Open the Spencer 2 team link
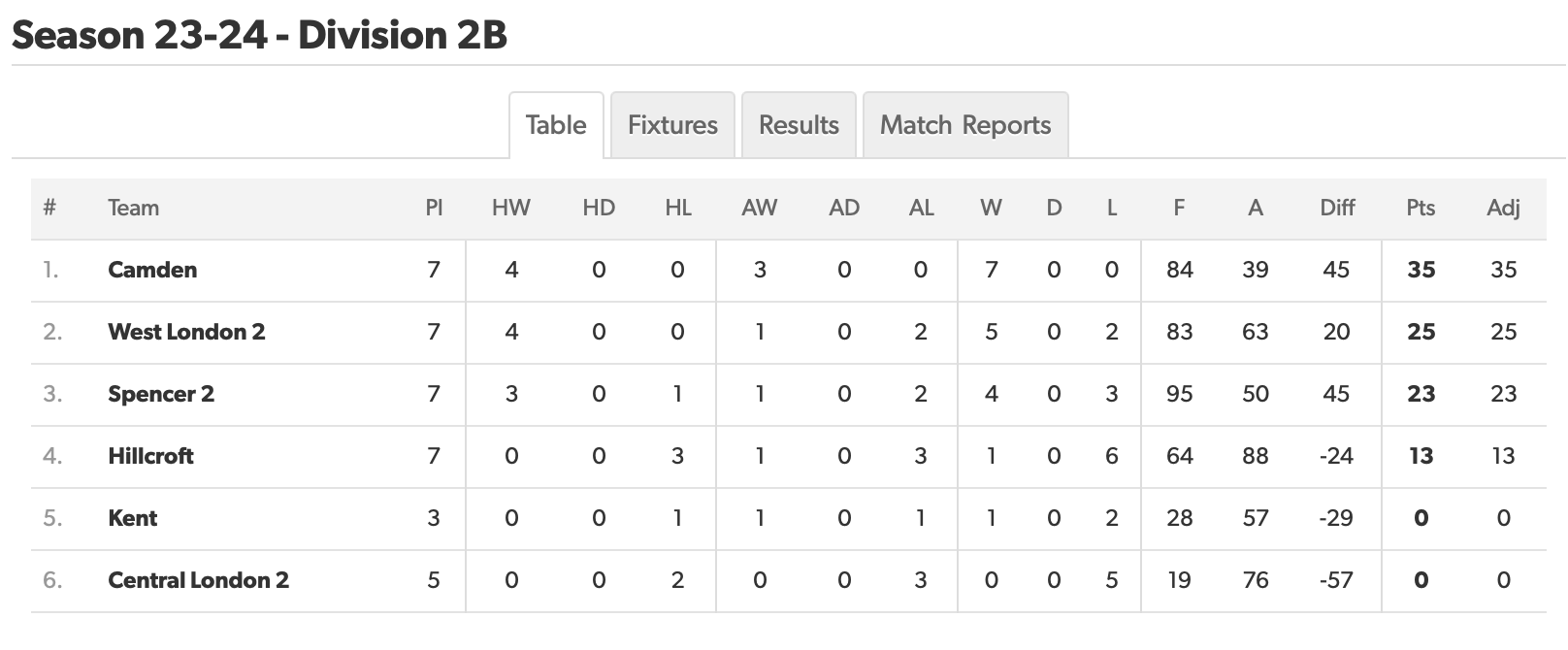This screenshot has width=1568, height=650. [161, 394]
